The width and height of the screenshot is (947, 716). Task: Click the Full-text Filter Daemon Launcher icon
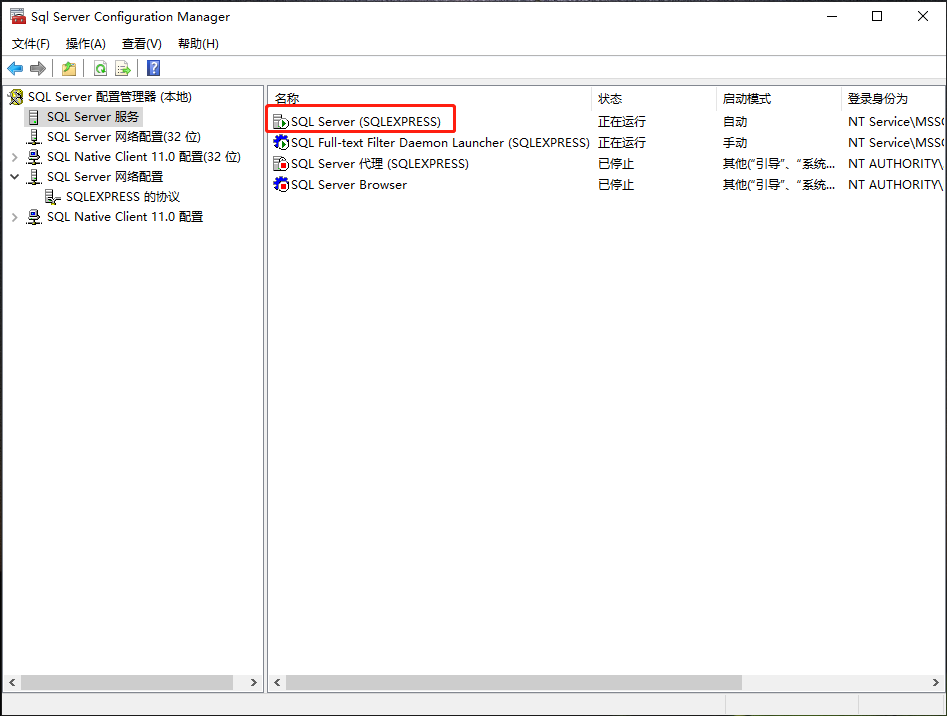click(281, 143)
